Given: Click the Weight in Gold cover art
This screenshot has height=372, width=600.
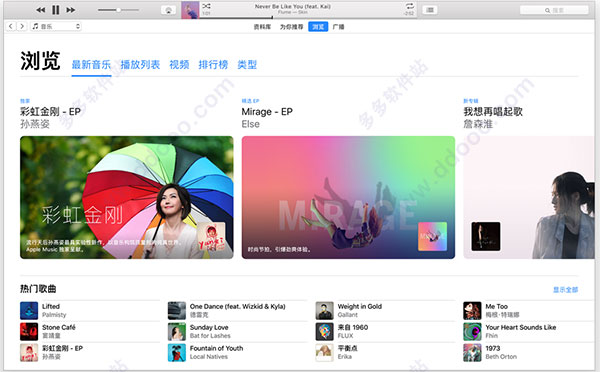Looking at the screenshot, I should [324, 311].
